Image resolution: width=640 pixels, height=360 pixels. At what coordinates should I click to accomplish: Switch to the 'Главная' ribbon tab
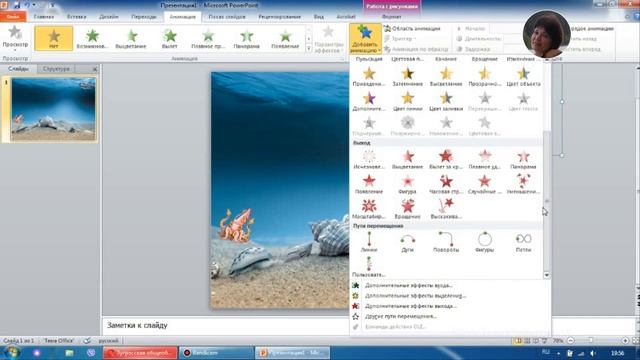pyautogui.click(x=44, y=17)
